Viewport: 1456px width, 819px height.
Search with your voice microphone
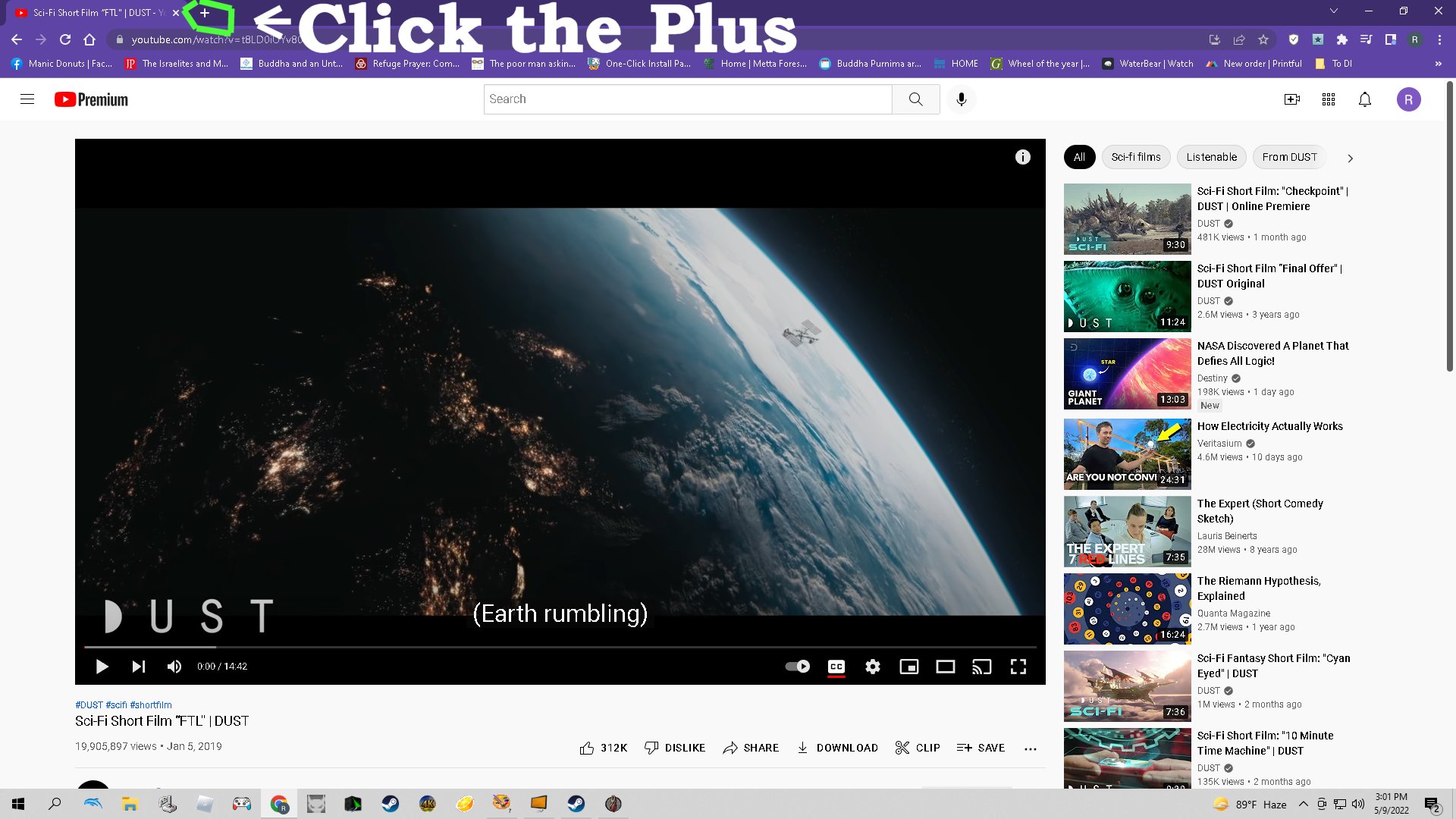pos(962,99)
